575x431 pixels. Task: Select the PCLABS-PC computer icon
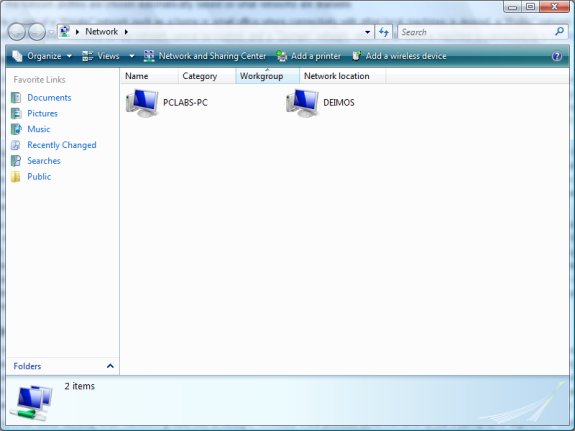point(142,103)
